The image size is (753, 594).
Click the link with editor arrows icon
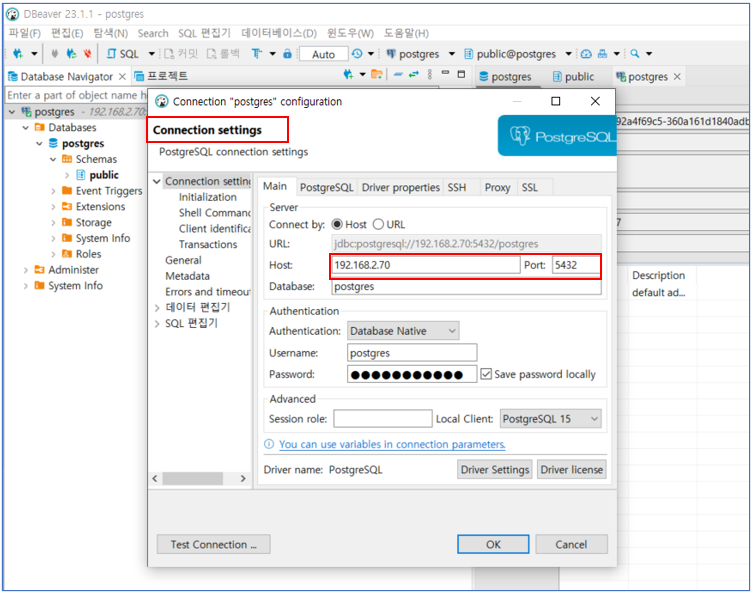point(413,74)
